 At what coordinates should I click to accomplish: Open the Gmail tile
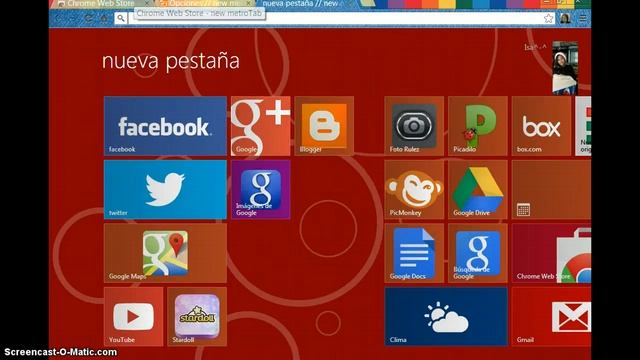point(551,317)
